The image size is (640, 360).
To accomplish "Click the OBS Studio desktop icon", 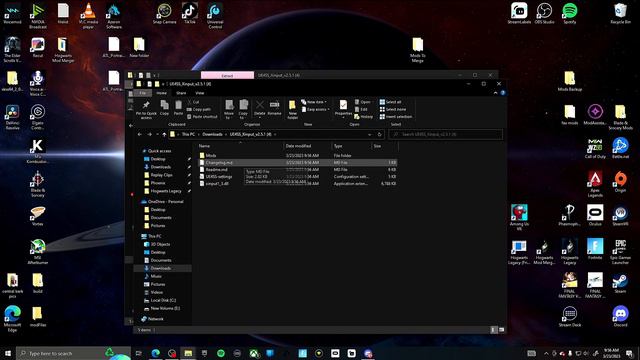I will pos(544,13).
